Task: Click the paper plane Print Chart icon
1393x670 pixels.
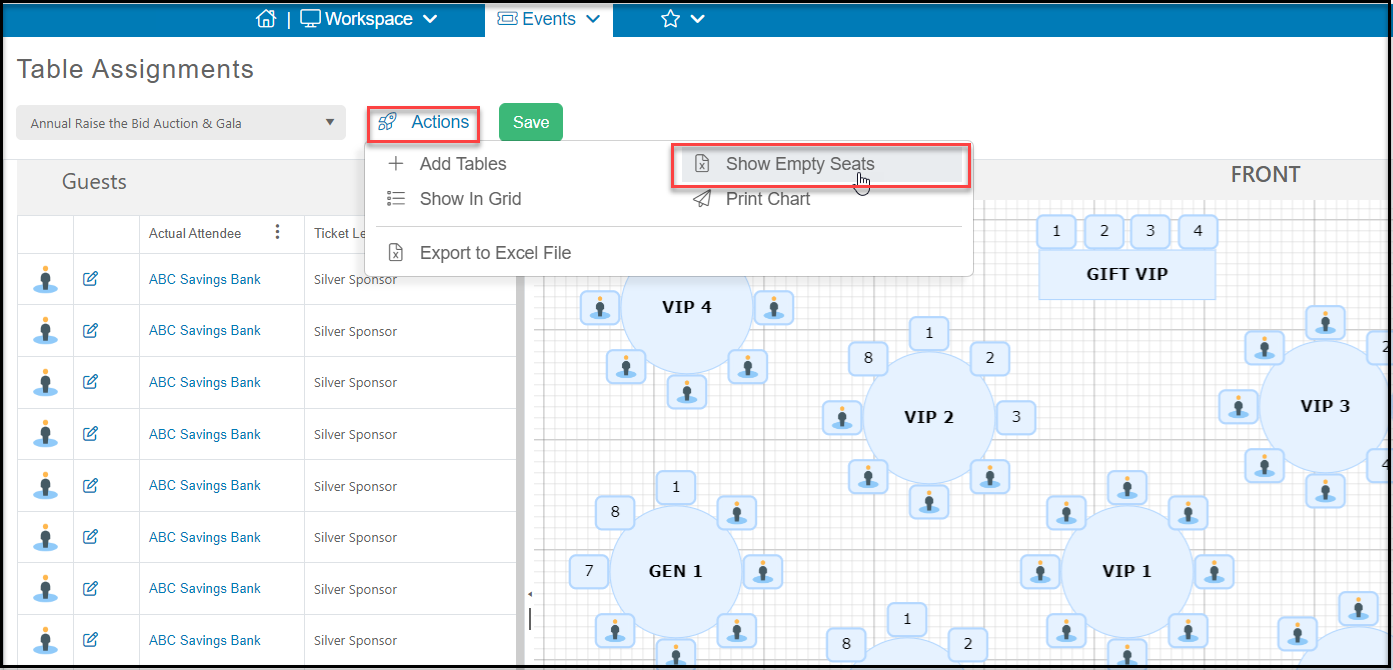Action: coord(703,199)
